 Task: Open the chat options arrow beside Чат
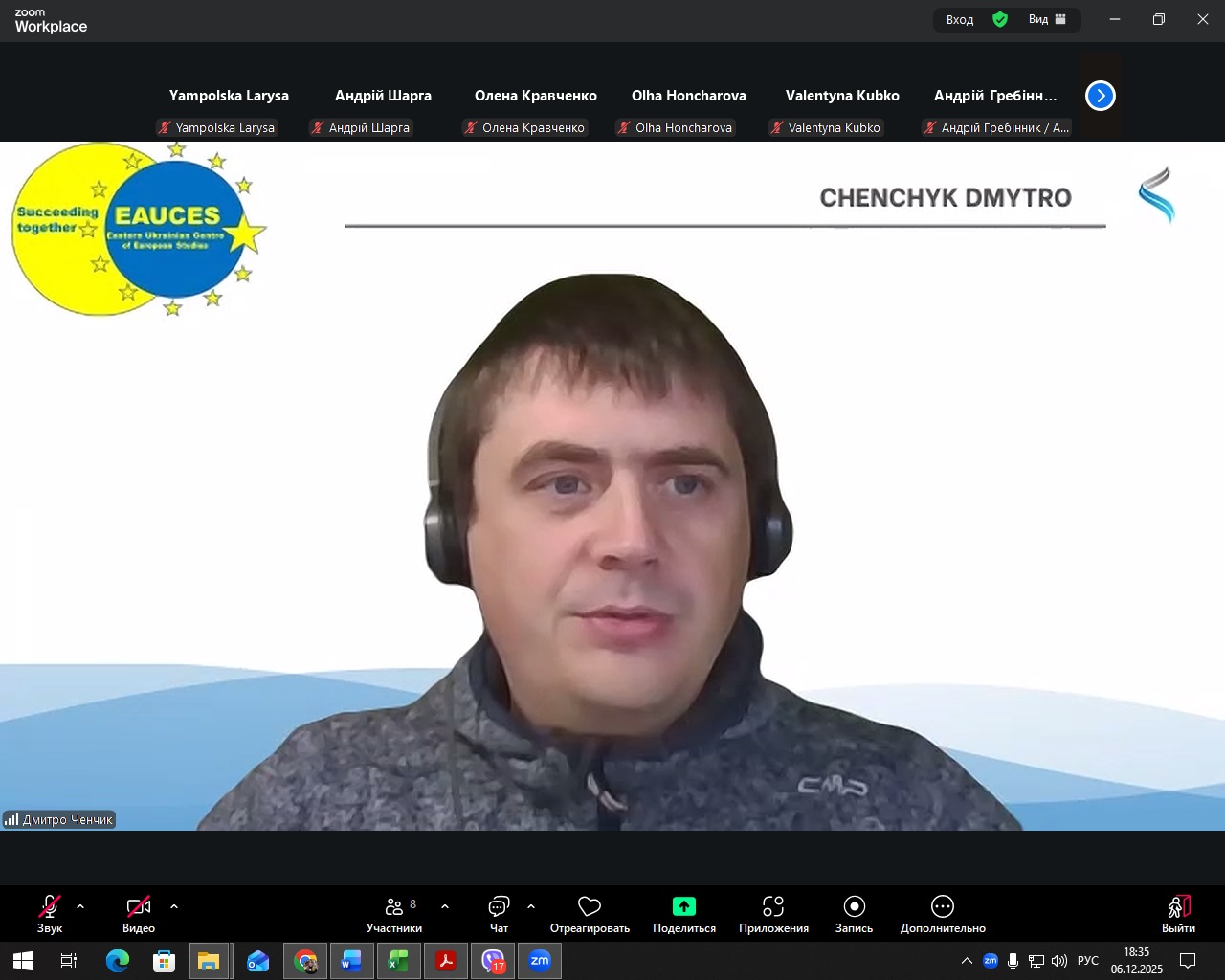point(531,906)
